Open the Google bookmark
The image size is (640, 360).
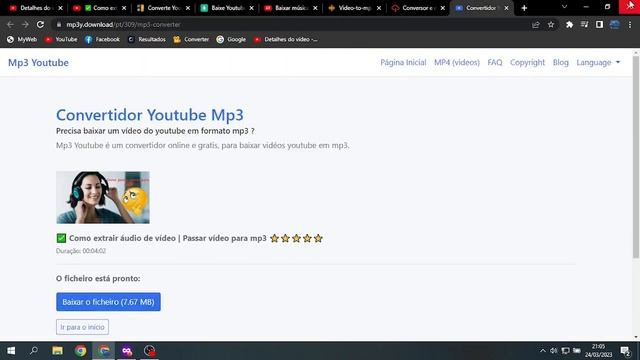point(231,39)
